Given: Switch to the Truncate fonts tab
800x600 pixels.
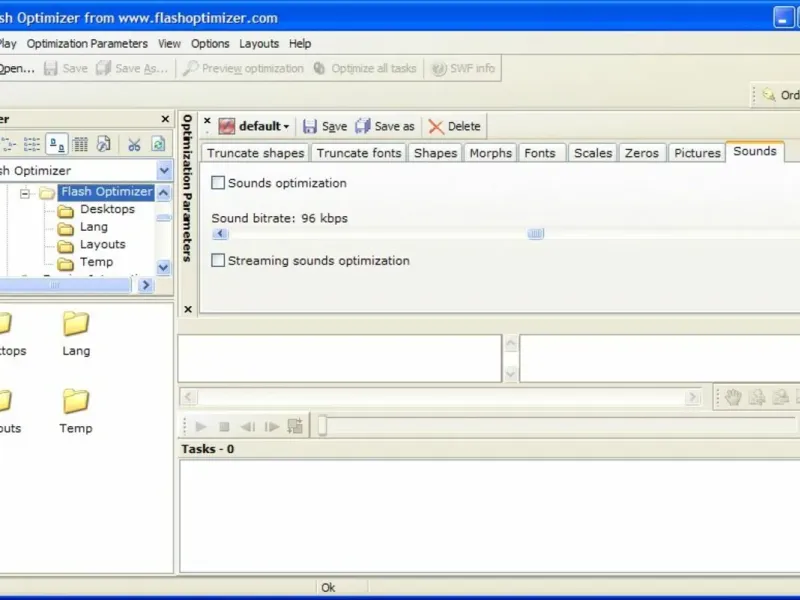Looking at the screenshot, I should [359, 153].
